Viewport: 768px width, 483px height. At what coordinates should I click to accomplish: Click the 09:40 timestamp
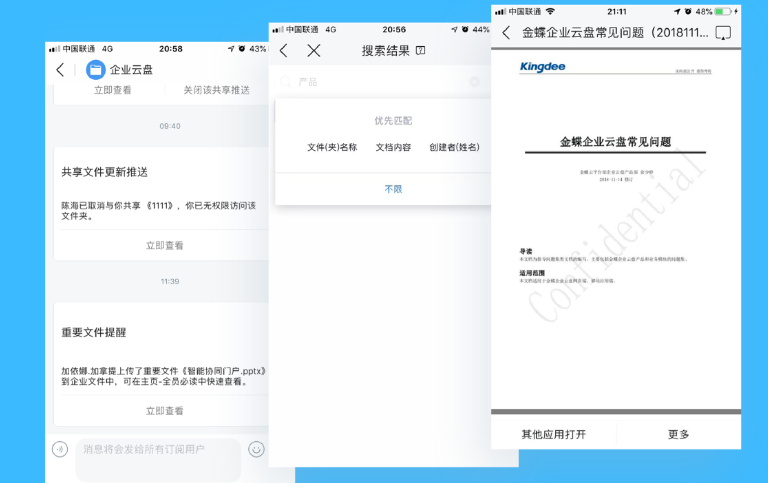[170, 126]
